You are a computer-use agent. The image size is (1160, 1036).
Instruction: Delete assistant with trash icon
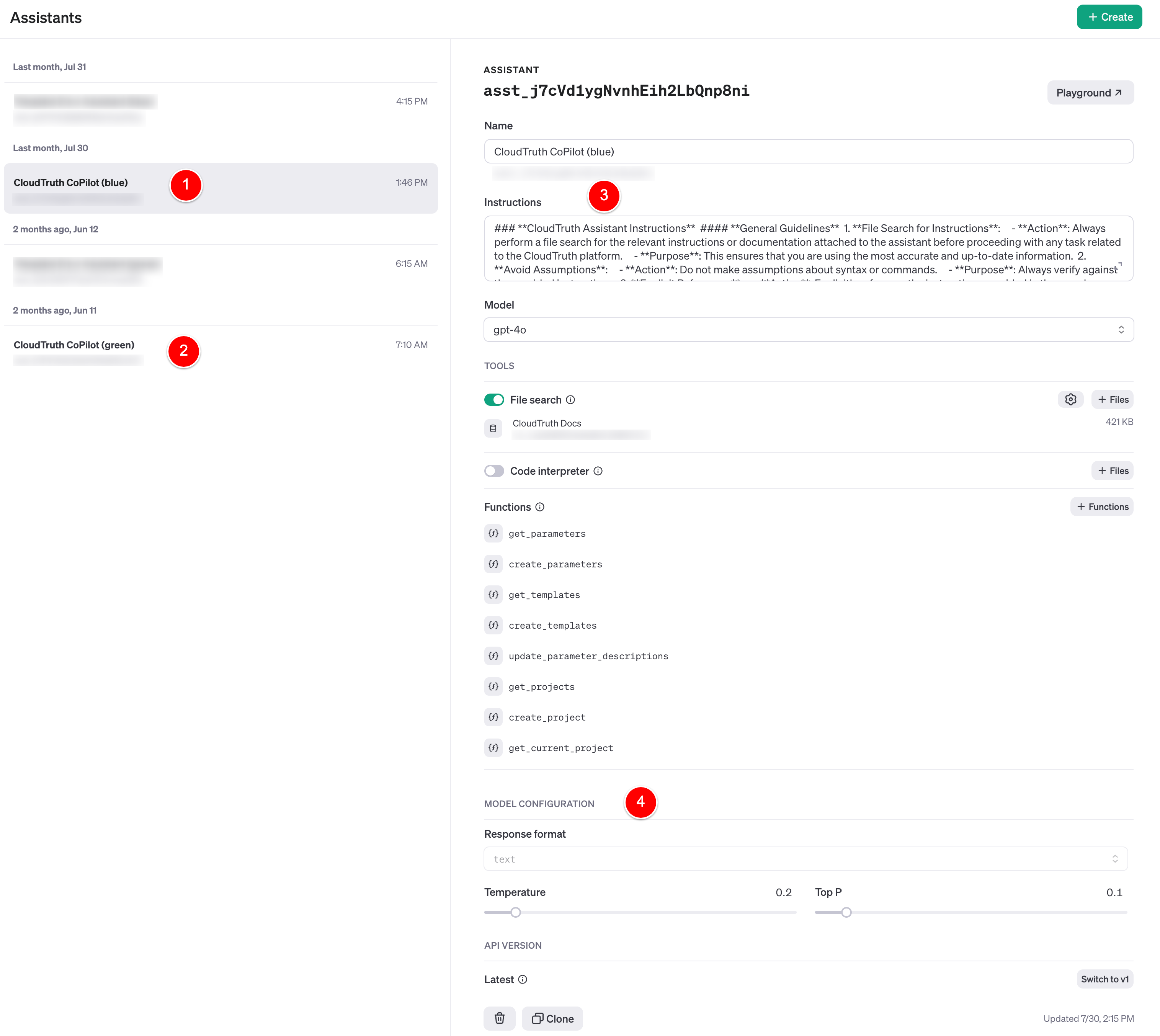[x=499, y=1018]
